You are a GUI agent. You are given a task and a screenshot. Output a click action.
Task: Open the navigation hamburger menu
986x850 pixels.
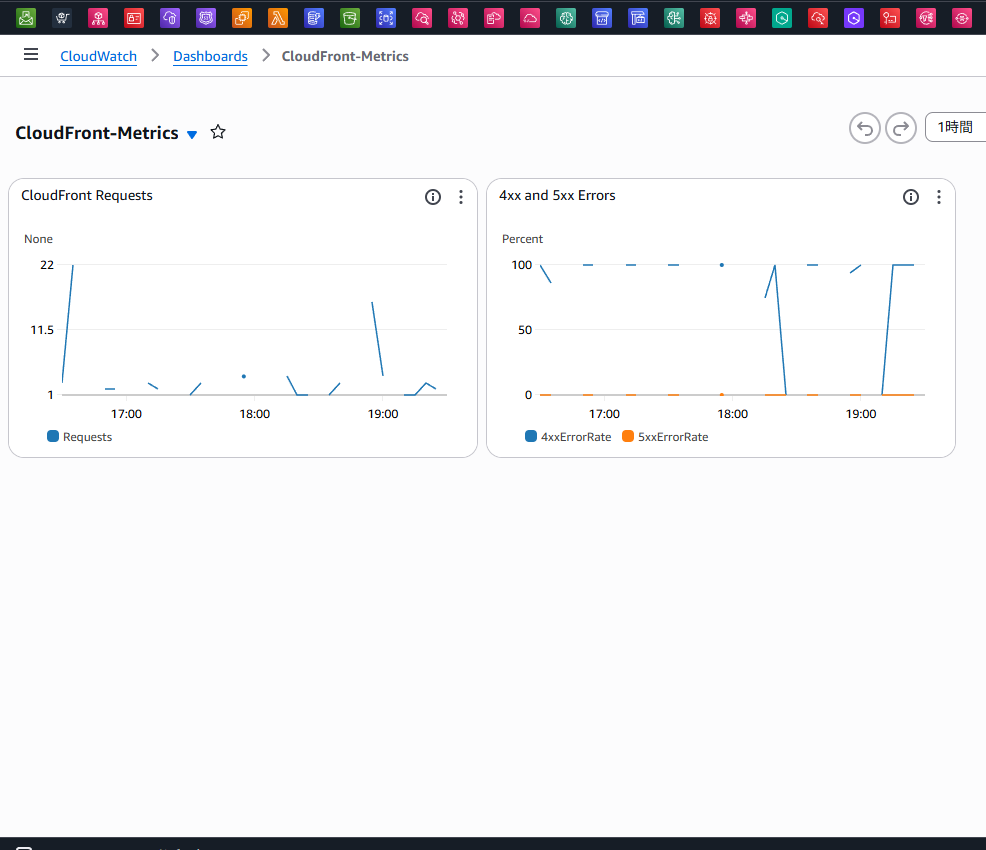(31, 55)
